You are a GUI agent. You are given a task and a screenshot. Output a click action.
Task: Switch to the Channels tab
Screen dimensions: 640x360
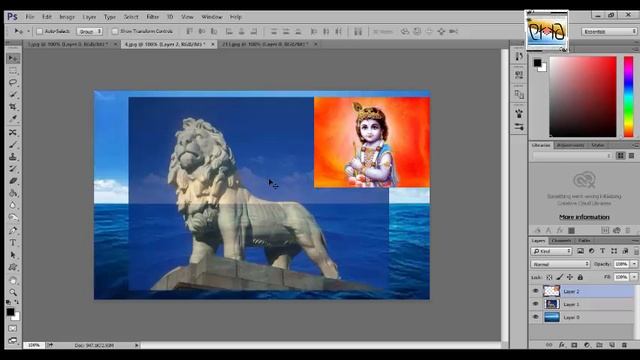561,240
